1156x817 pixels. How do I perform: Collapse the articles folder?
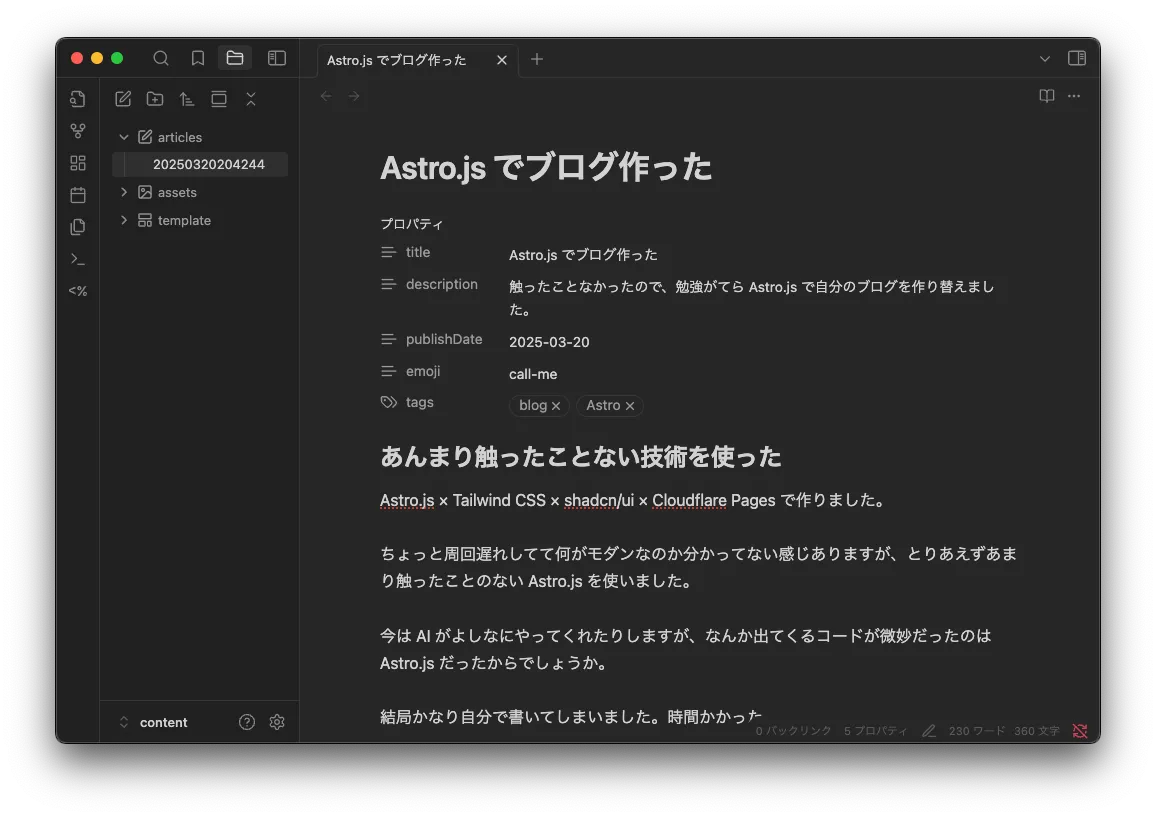(x=124, y=137)
